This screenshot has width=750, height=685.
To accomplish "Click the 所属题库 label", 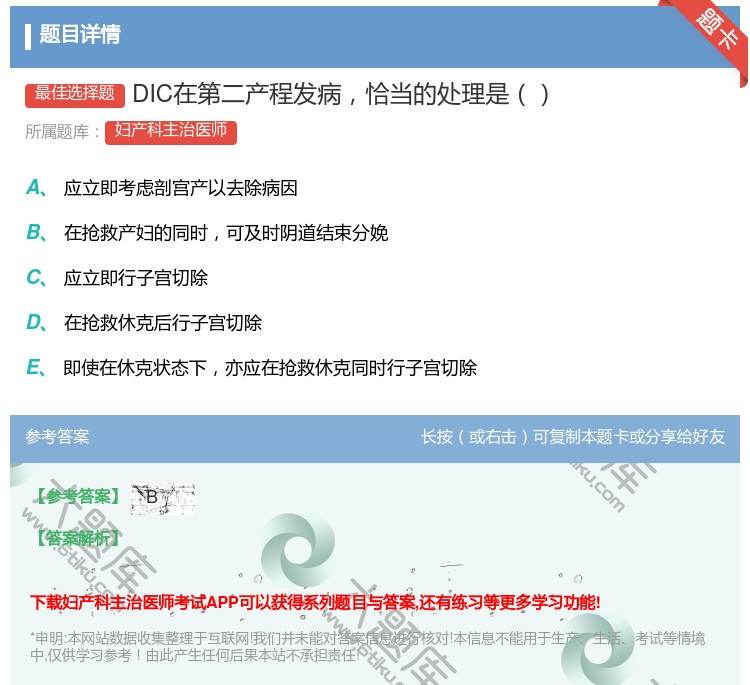I will click(x=62, y=132).
